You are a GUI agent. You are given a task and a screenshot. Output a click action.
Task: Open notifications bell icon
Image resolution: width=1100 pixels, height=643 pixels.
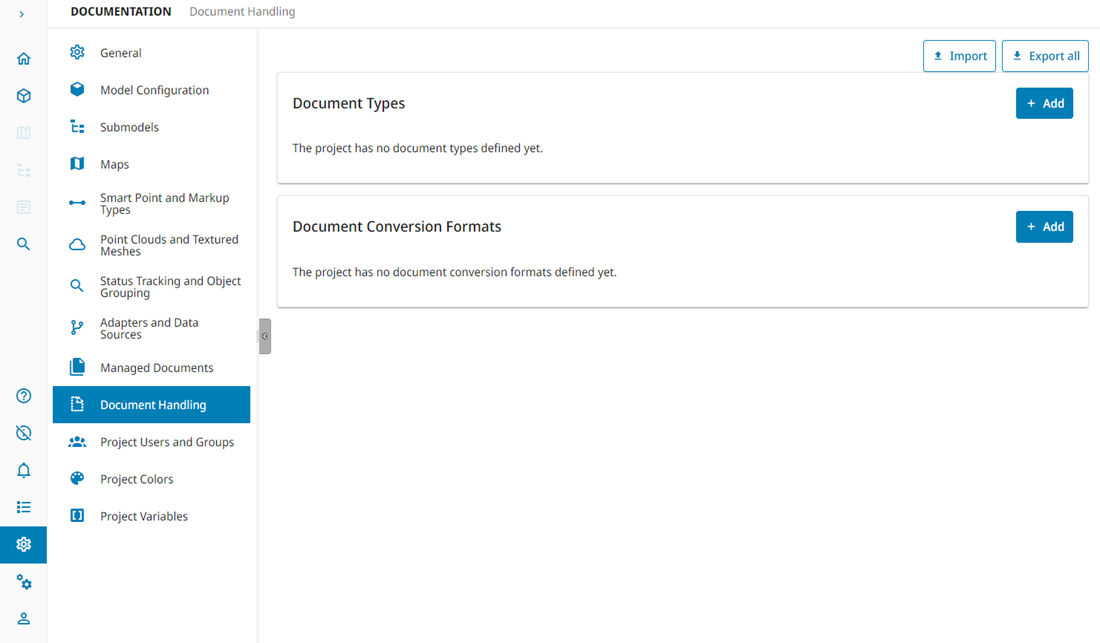[23, 470]
